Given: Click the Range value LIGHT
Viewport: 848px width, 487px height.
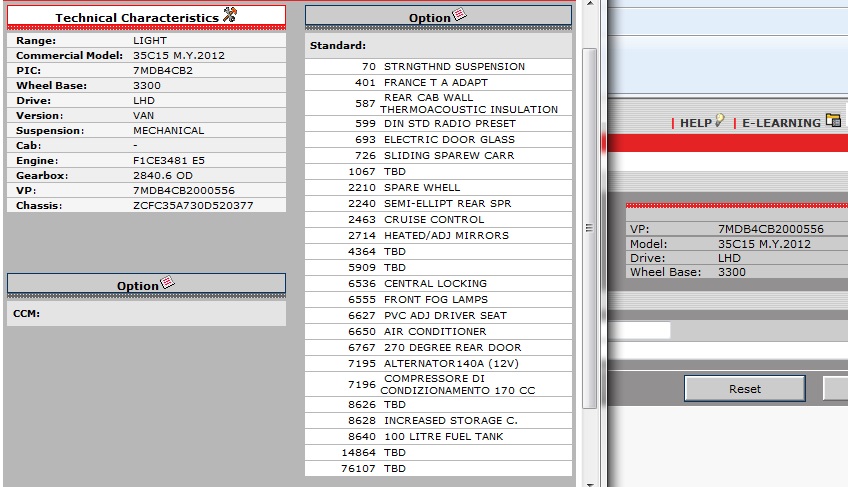Looking at the screenshot, I should (x=150, y=41).
